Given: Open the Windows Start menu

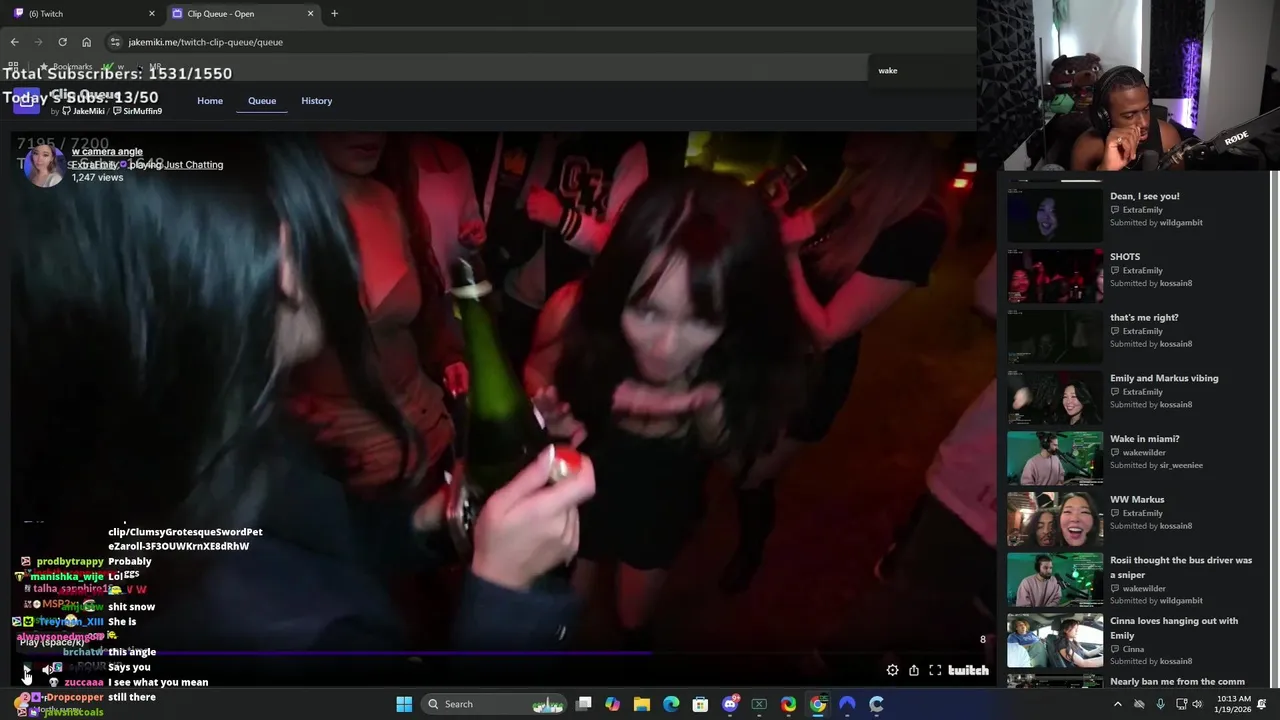Looking at the screenshot, I should (x=404, y=704).
